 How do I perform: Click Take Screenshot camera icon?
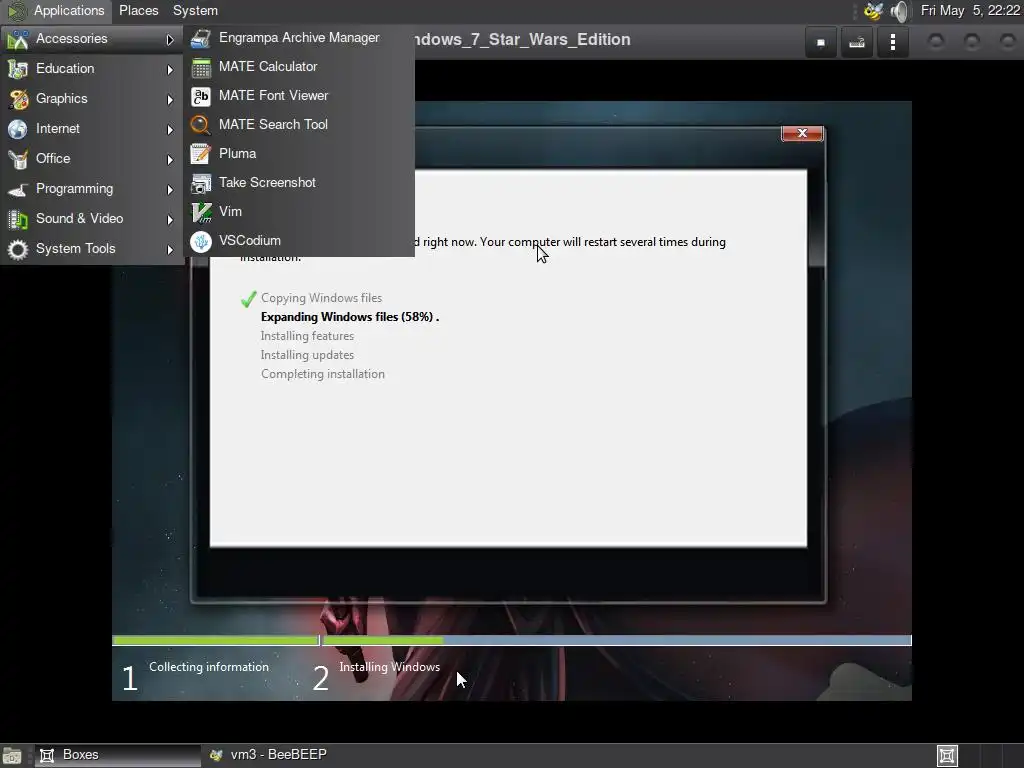click(200, 183)
